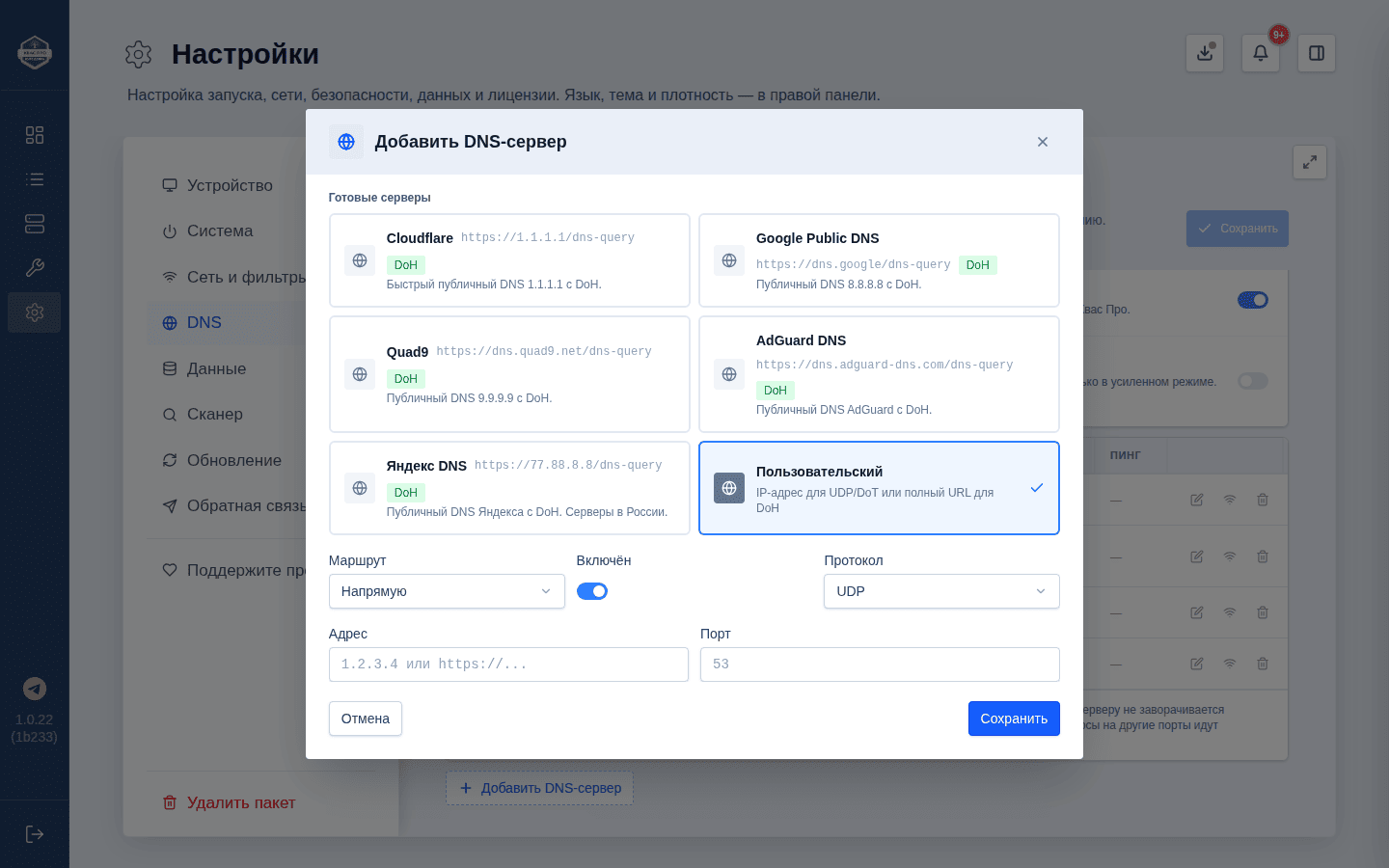1389x868 pixels.
Task: Click the background Добавить DNS-сервер button
Action: 539,788
